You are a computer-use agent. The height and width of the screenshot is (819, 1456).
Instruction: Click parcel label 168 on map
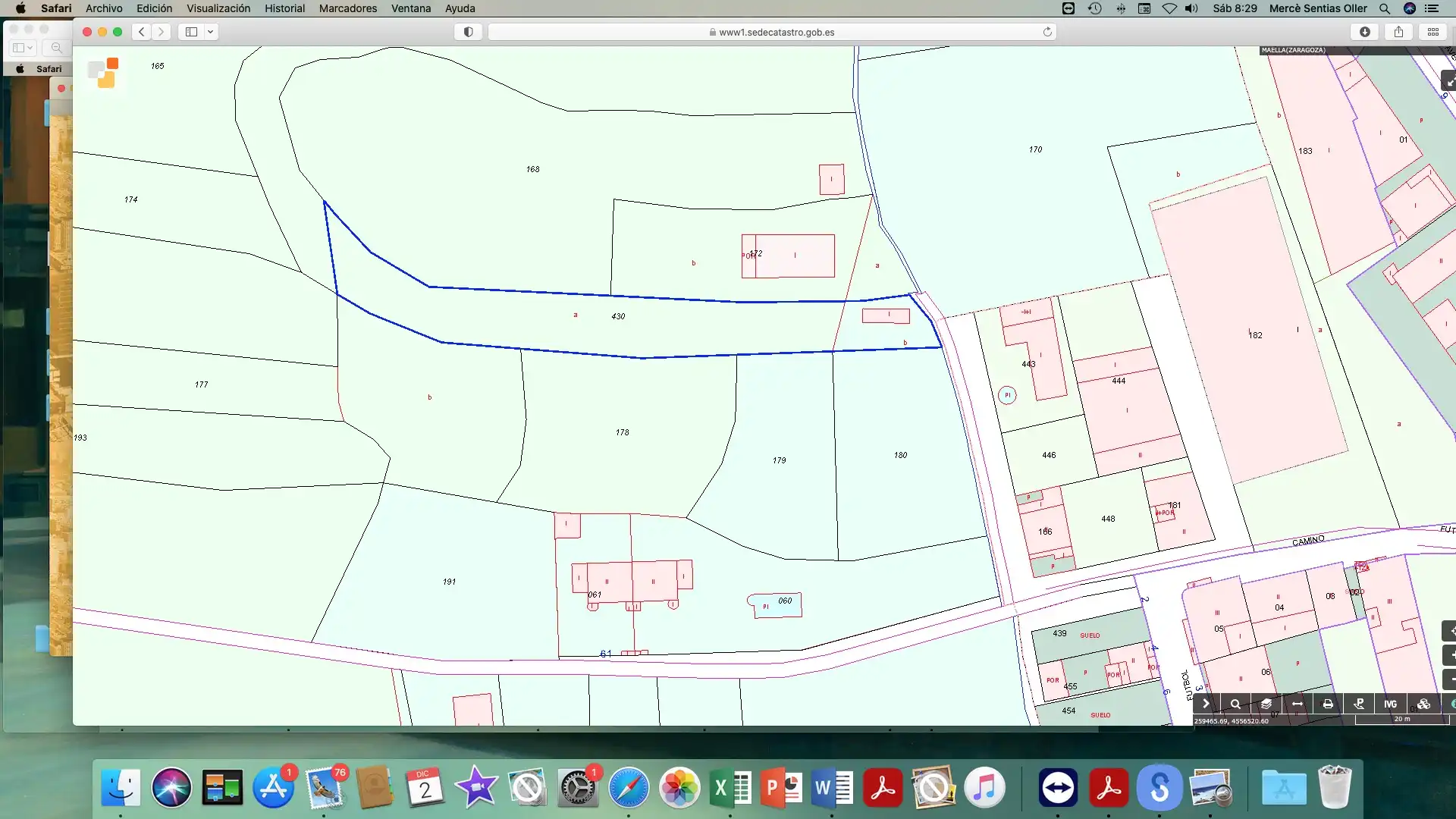[533, 169]
